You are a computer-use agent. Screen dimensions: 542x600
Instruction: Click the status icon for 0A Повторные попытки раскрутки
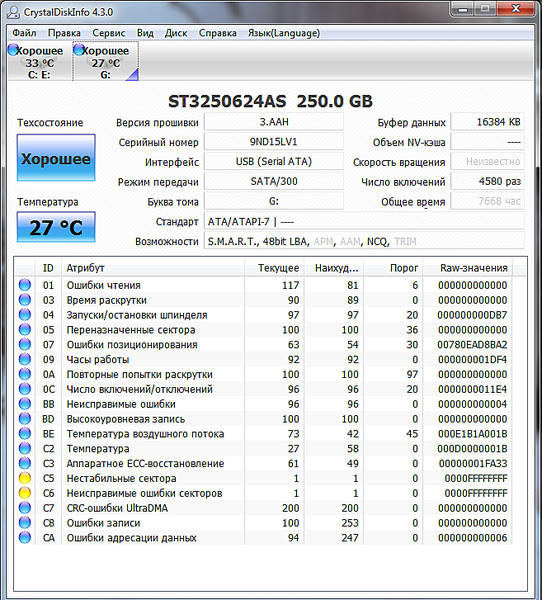25,374
